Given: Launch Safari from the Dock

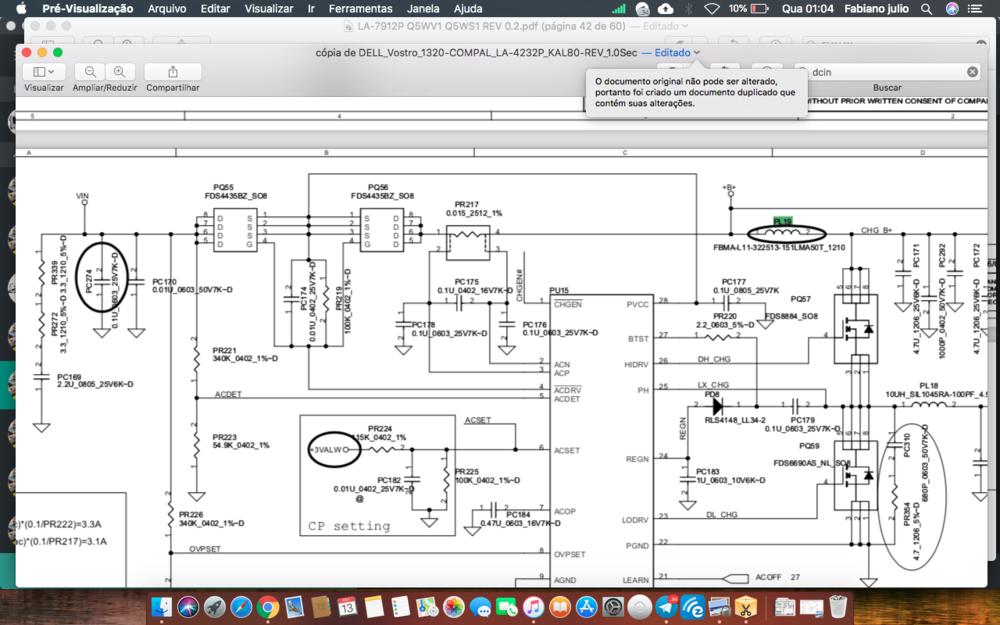Looking at the screenshot, I should coord(241,607).
